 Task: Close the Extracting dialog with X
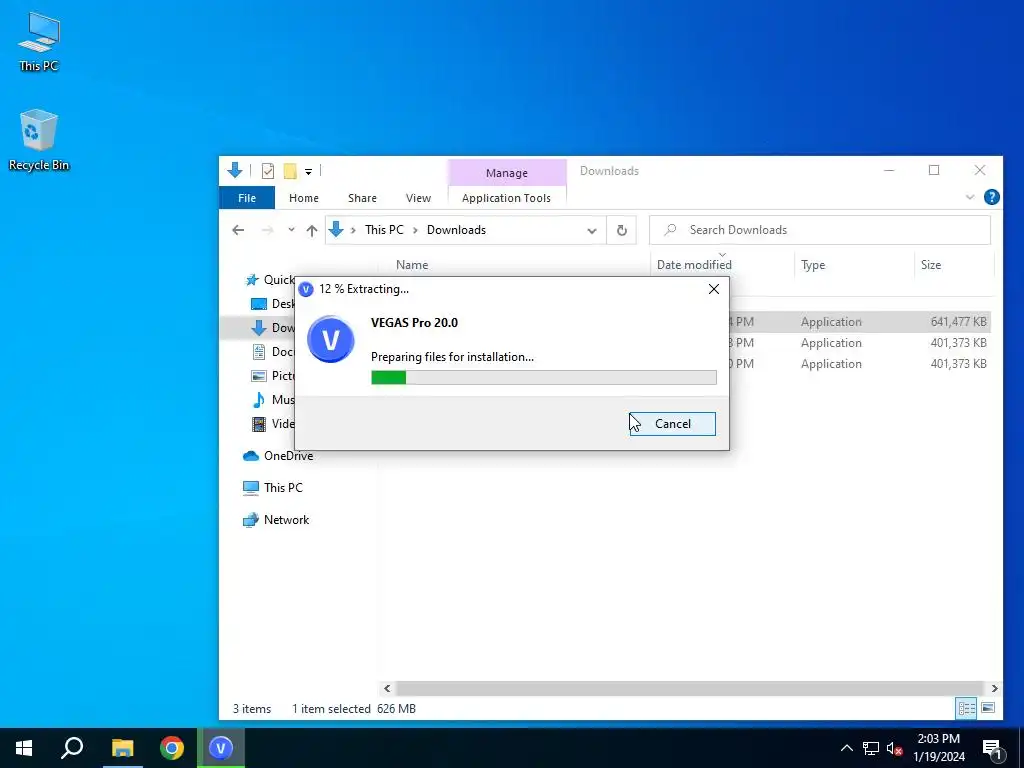714,289
